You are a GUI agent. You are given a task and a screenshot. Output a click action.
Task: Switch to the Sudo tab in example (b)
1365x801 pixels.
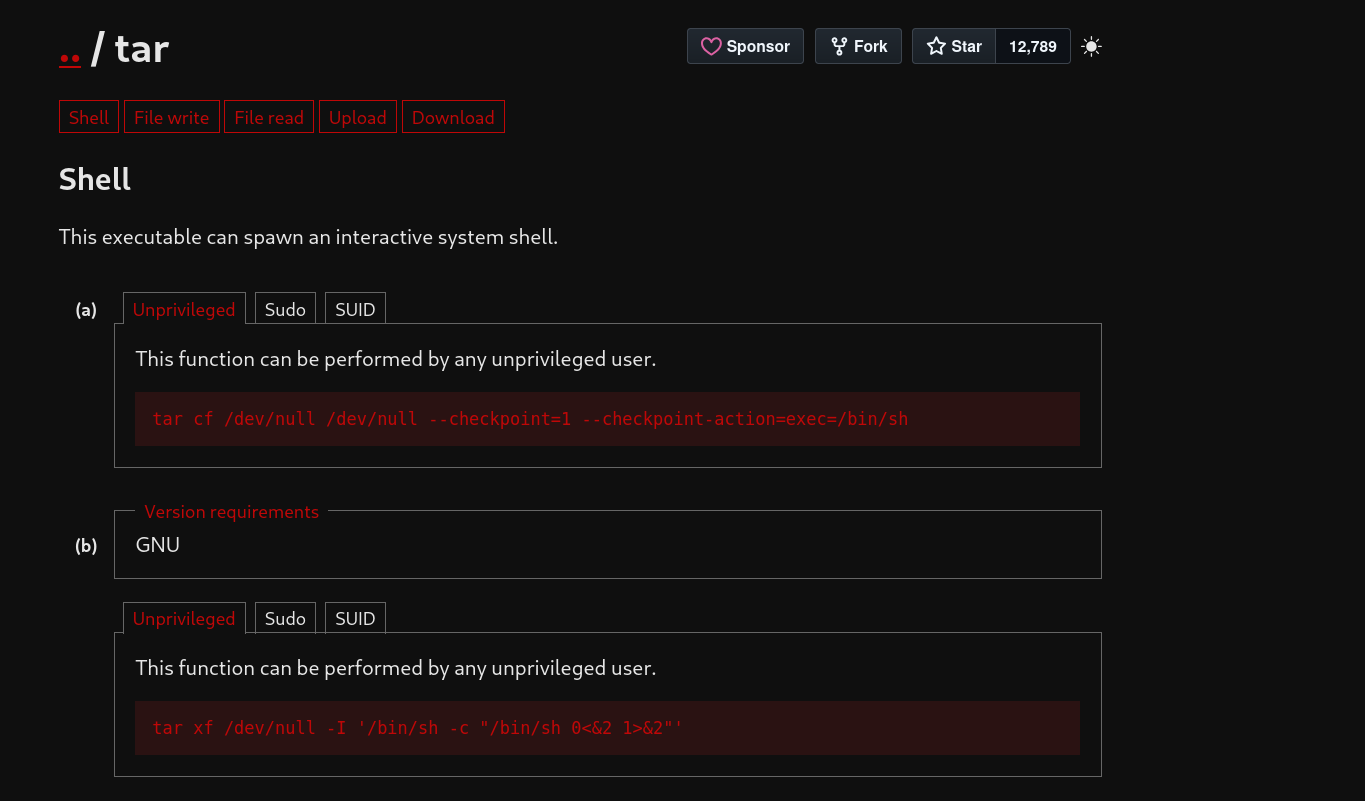[x=285, y=619]
